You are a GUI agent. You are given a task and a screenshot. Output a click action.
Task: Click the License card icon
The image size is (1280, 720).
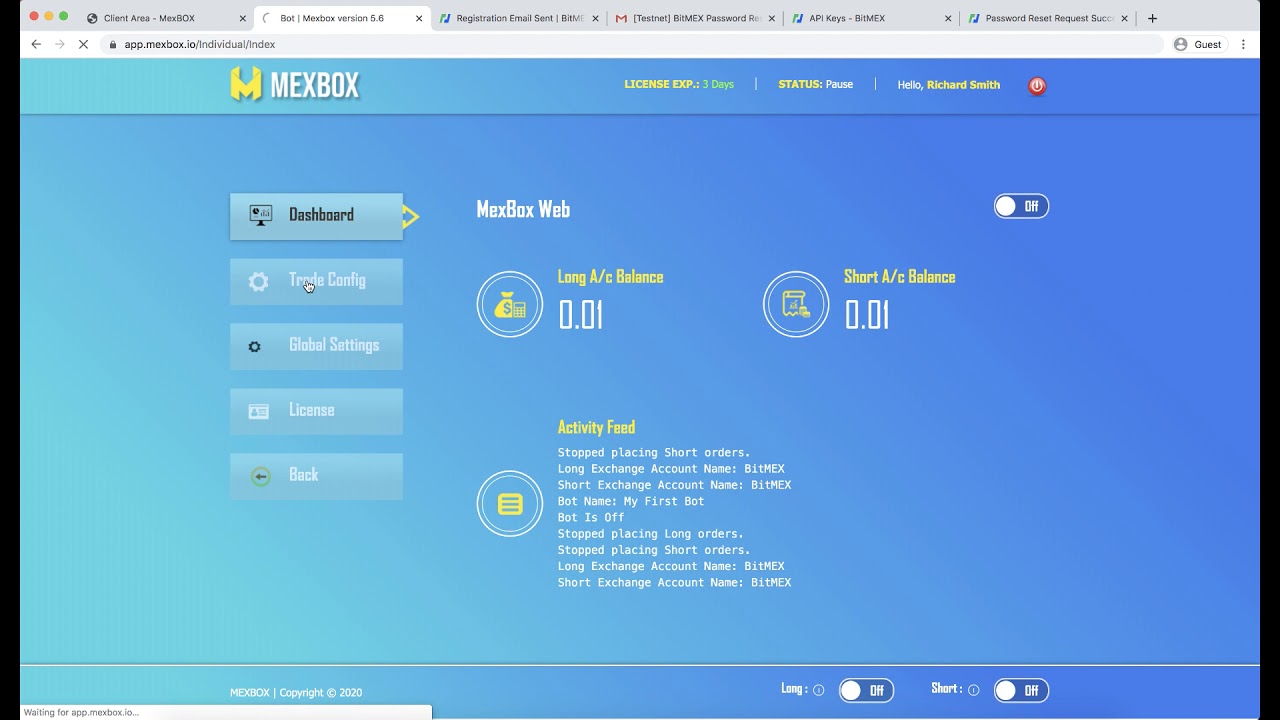tap(258, 412)
